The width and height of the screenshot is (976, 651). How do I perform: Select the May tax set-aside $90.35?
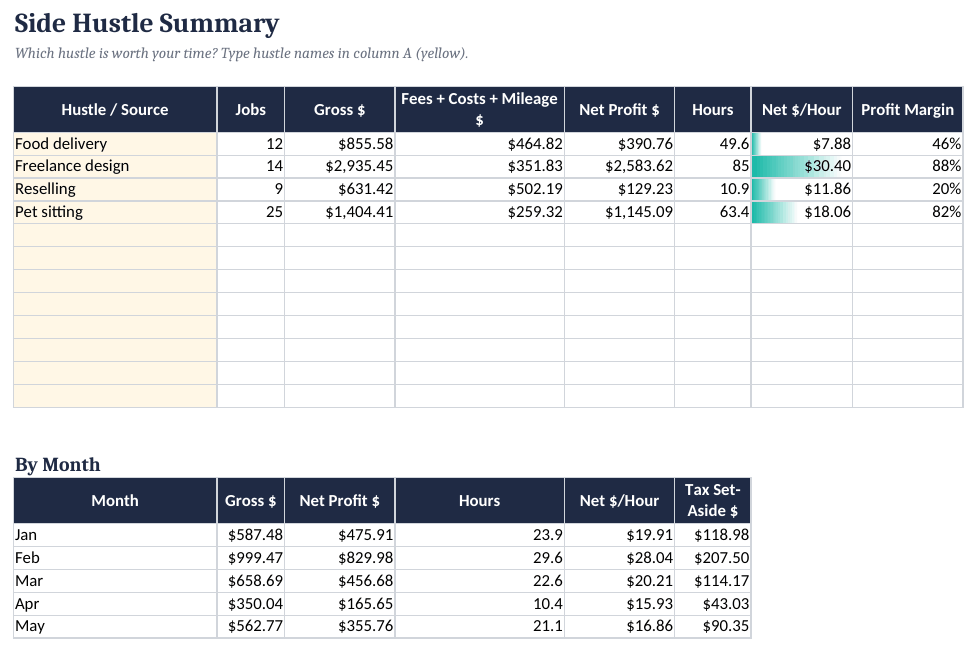tap(713, 626)
